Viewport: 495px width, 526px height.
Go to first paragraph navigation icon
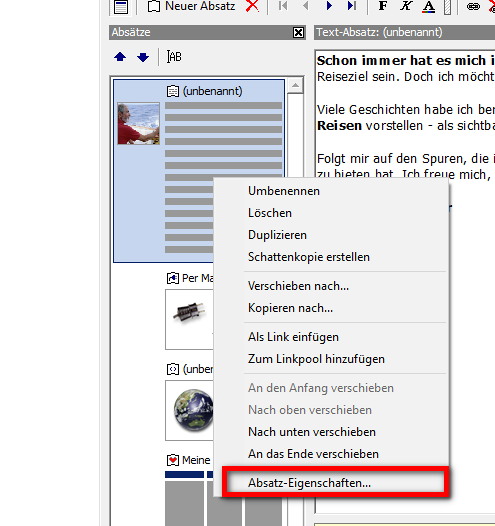(x=283, y=6)
